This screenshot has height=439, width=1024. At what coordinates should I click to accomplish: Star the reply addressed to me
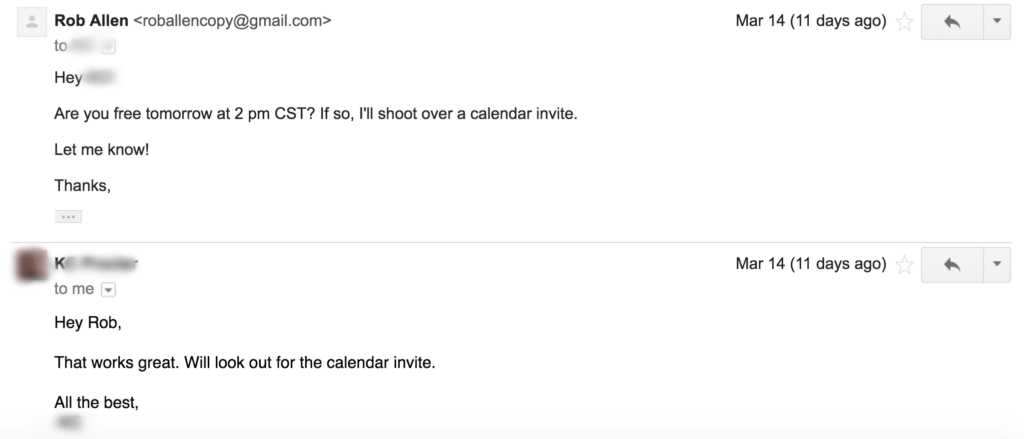pyautogui.click(x=904, y=265)
